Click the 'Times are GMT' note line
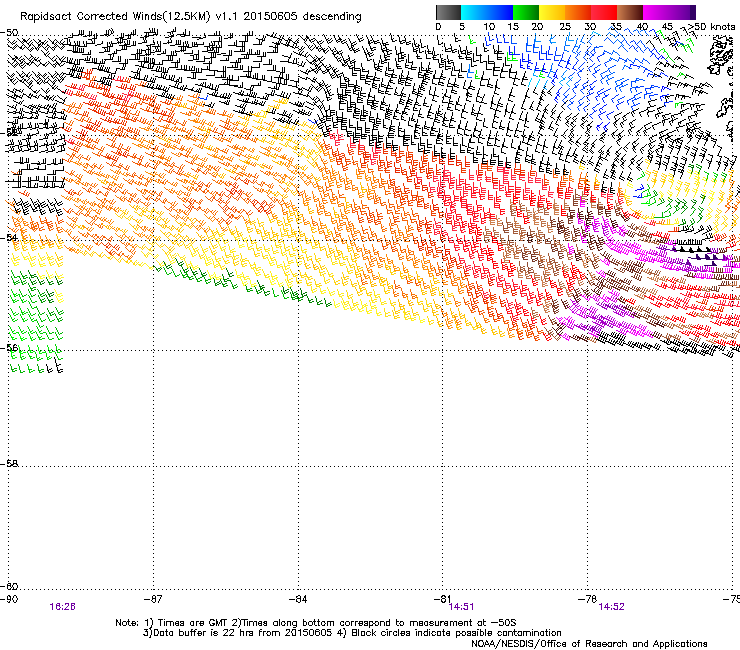Image resolution: width=740 pixels, height=650 pixels. click(x=316, y=623)
